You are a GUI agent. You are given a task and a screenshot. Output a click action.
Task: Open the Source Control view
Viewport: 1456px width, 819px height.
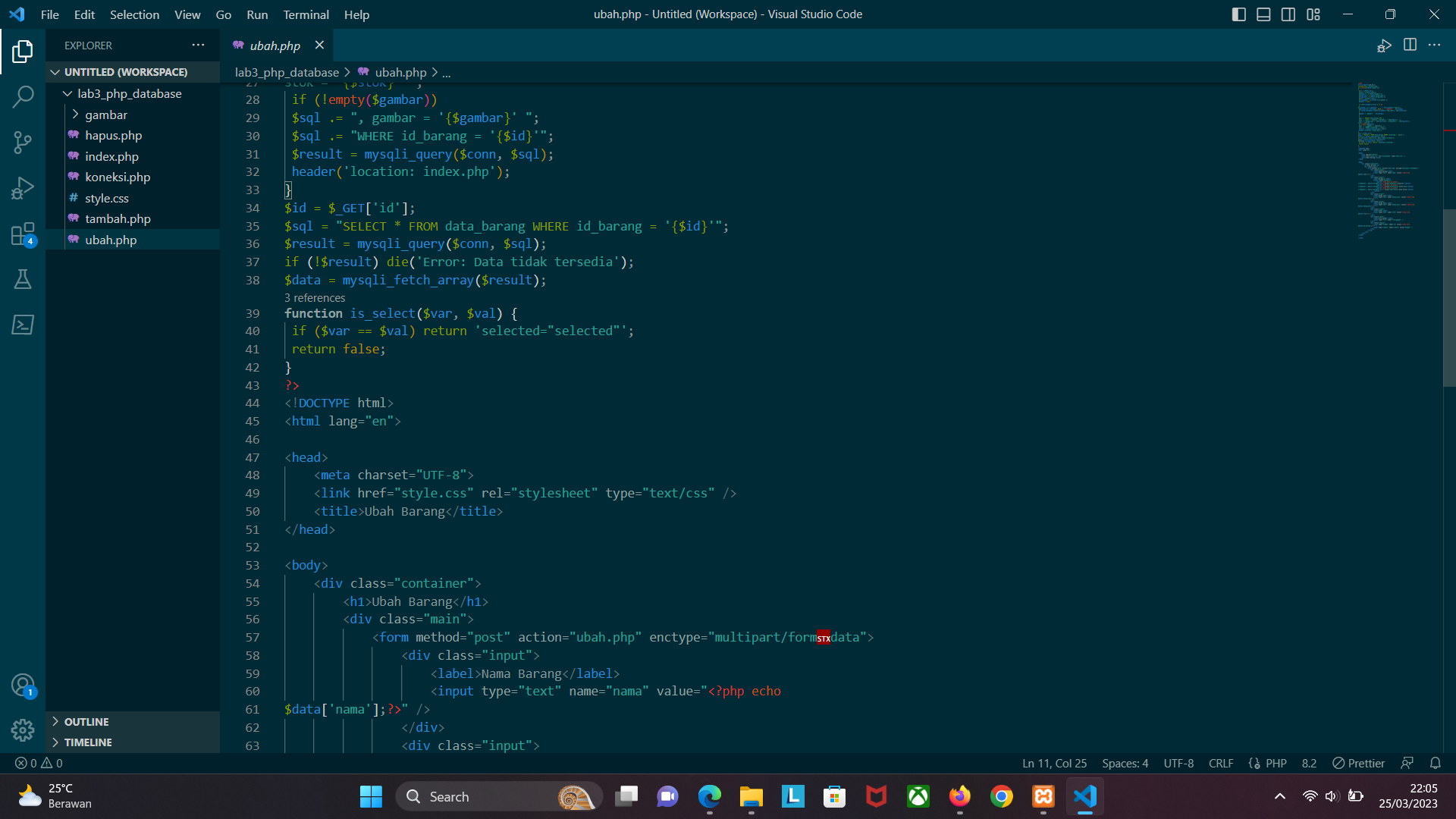pyautogui.click(x=23, y=142)
